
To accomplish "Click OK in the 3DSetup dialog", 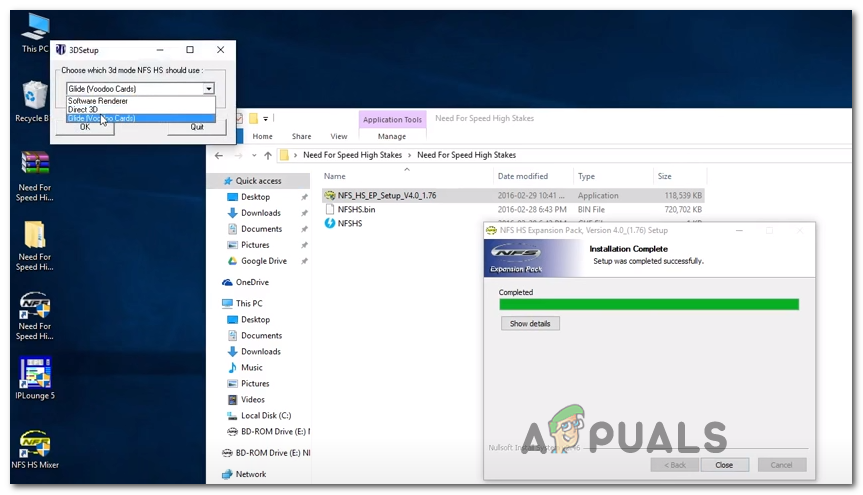I will 85,127.
